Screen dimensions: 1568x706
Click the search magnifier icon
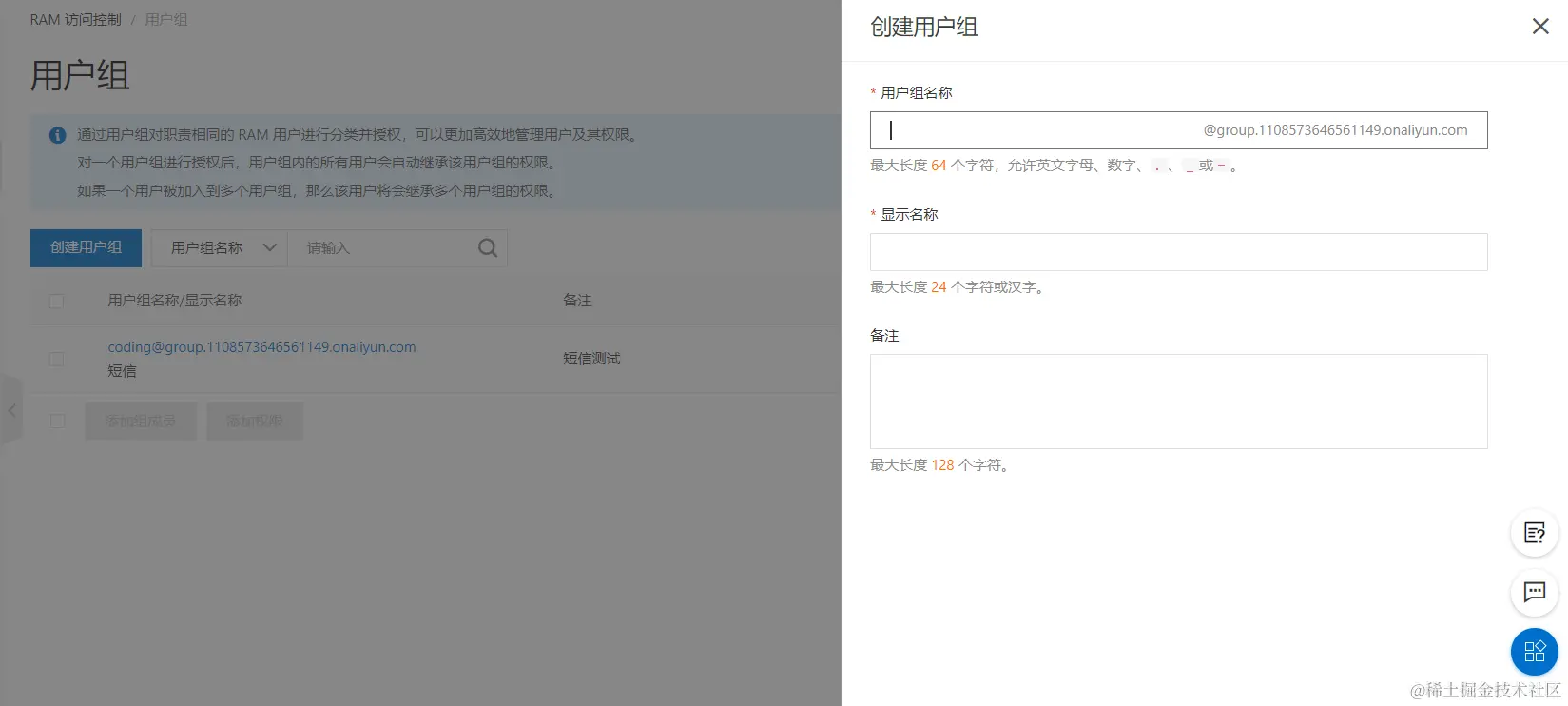(487, 248)
